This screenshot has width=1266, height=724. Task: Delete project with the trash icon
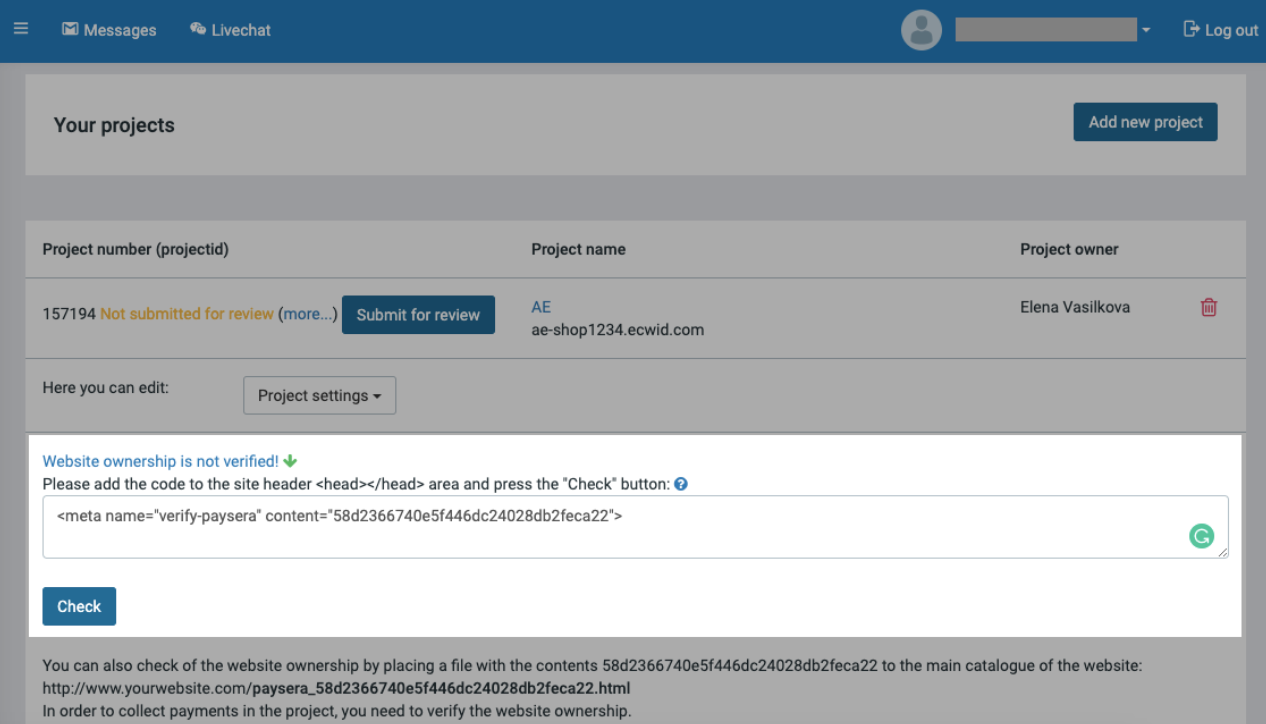point(1209,308)
